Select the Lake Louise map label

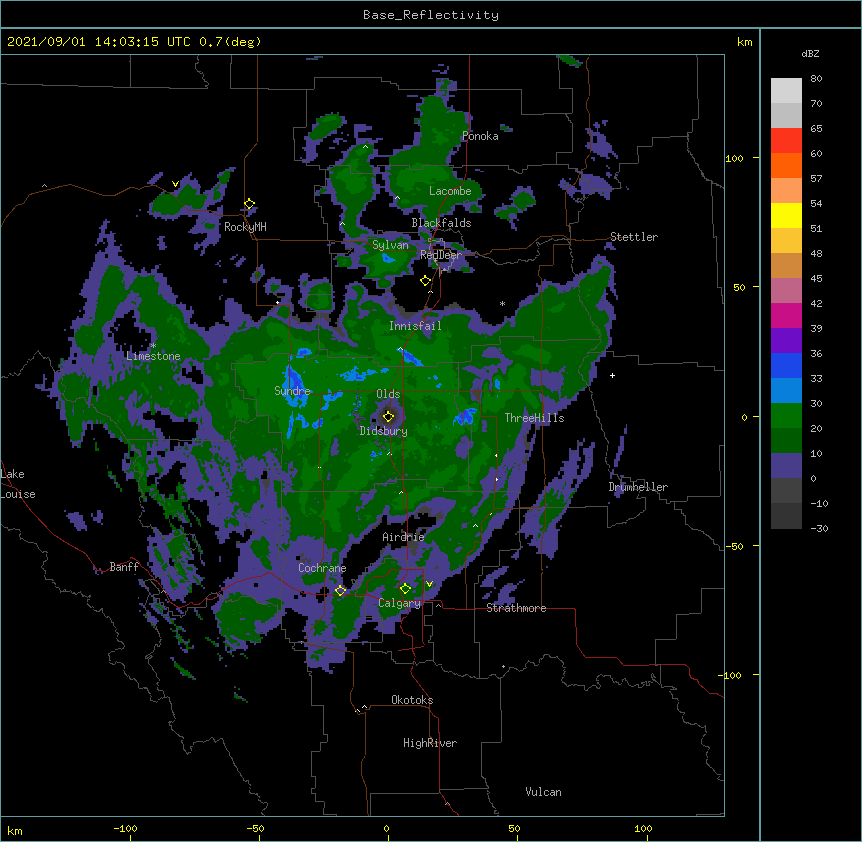tap(18, 484)
